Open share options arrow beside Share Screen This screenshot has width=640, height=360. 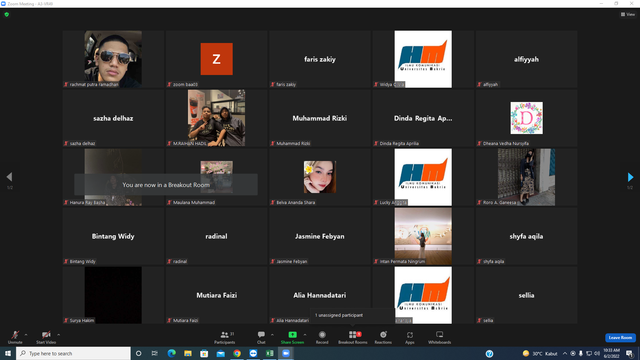coord(305,335)
